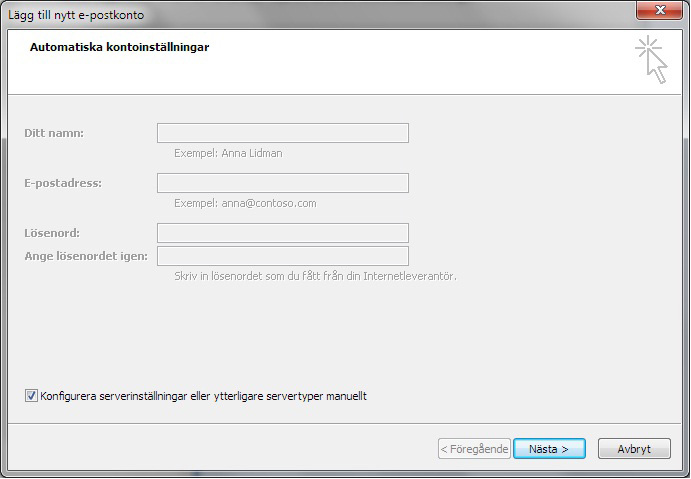The width and height of the screenshot is (691, 479).
Task: Click the text 'Exempel: Anna Lidman'
Action: (x=228, y=153)
